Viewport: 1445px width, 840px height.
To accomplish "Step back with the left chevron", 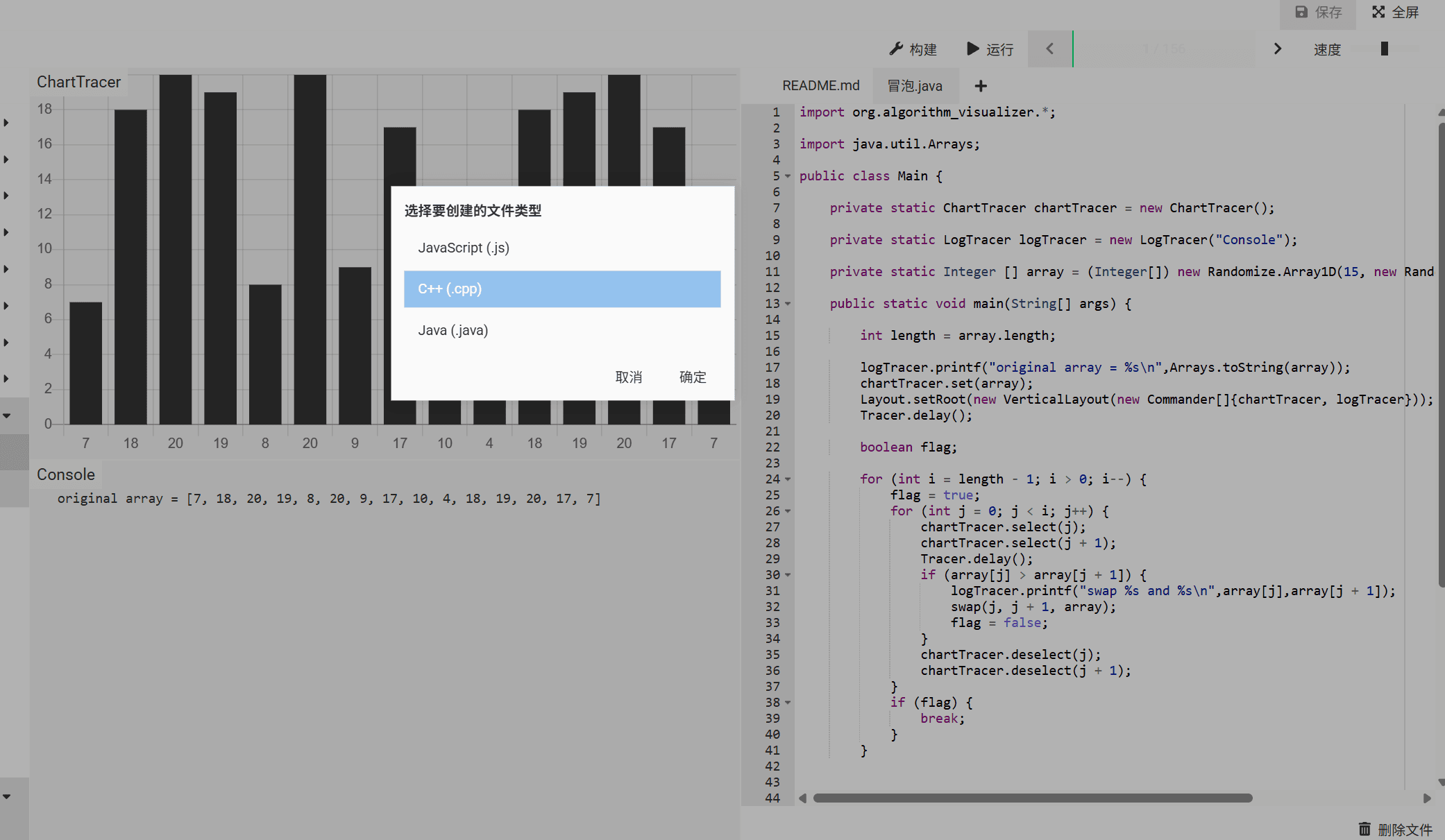I will pos(1049,49).
